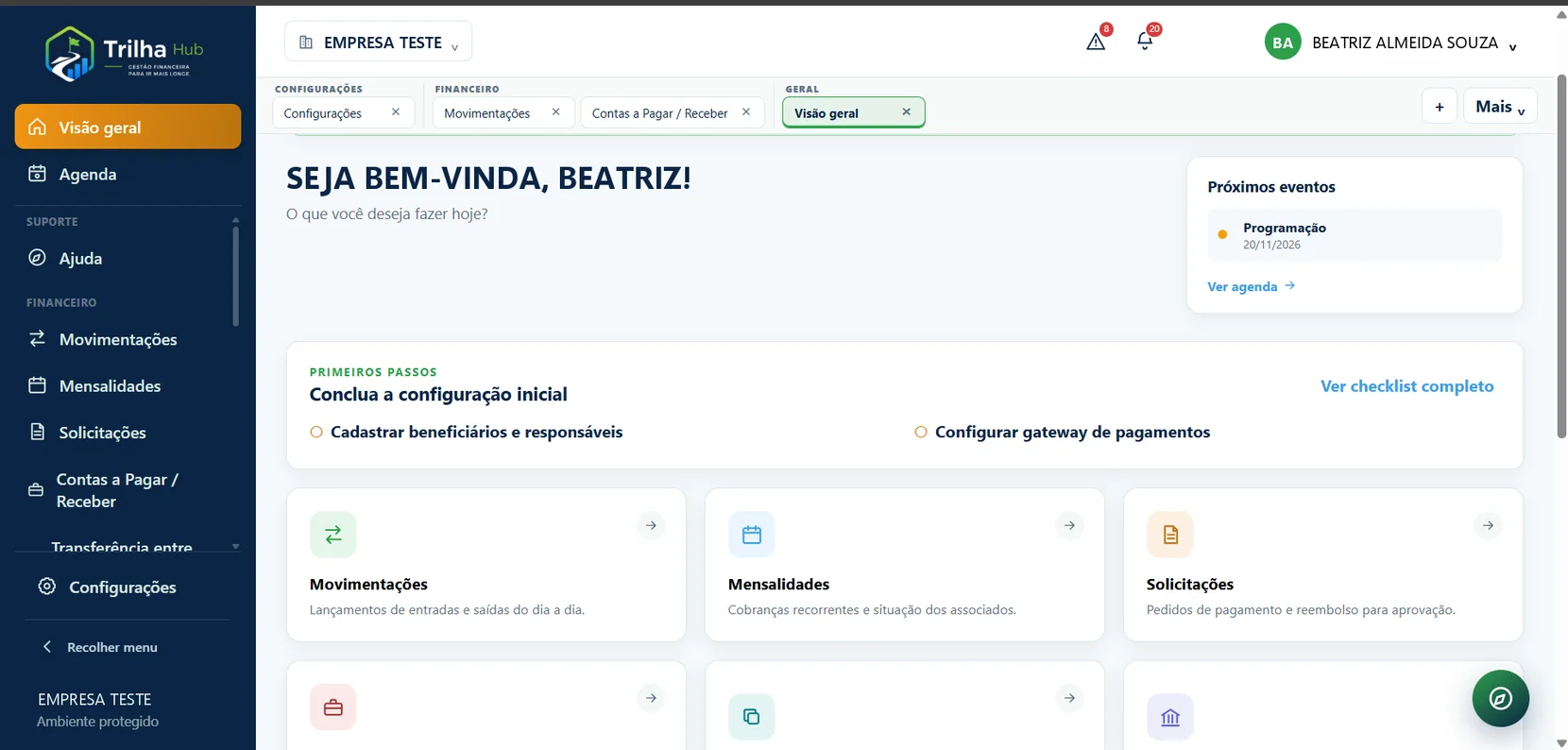Open the Mais dropdown

point(1500,106)
